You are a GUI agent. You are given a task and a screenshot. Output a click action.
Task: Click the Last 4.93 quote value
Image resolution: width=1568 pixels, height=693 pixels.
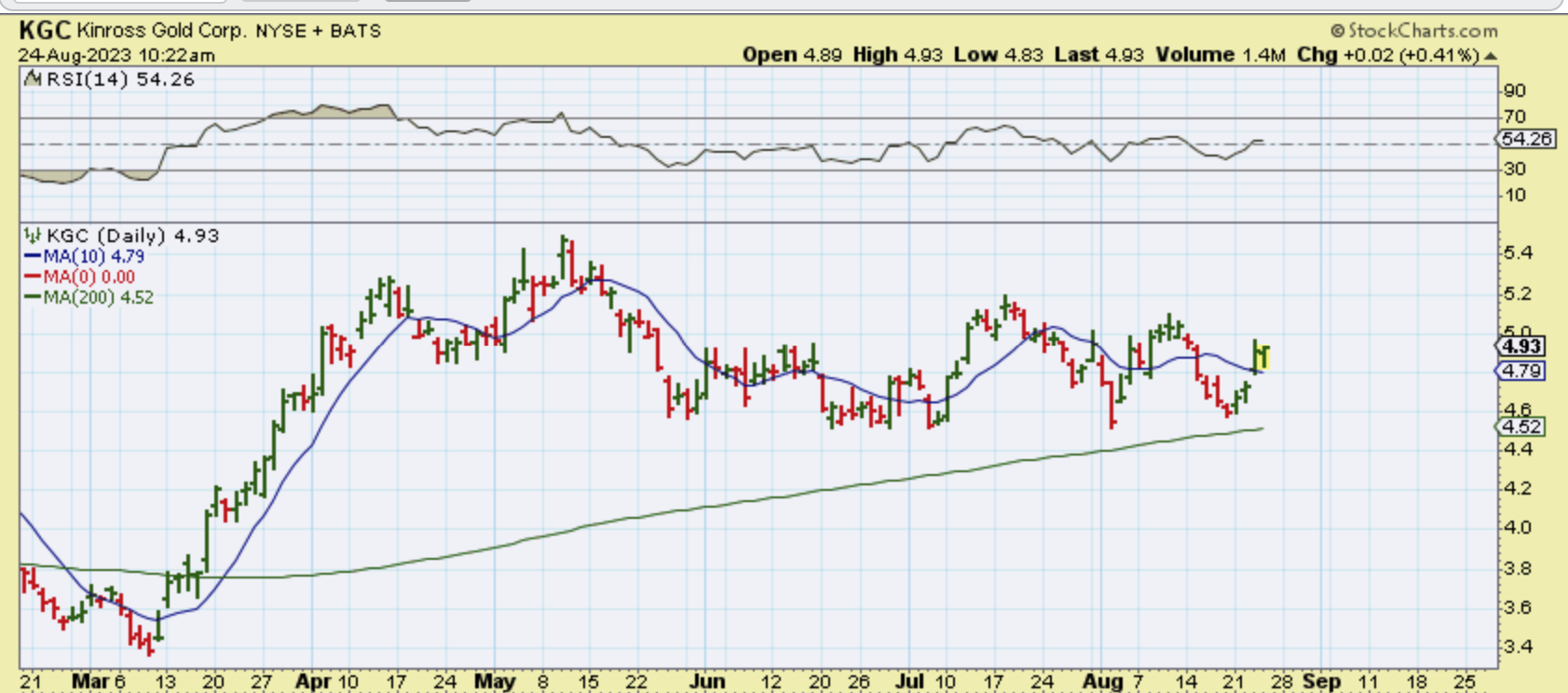1098,55
